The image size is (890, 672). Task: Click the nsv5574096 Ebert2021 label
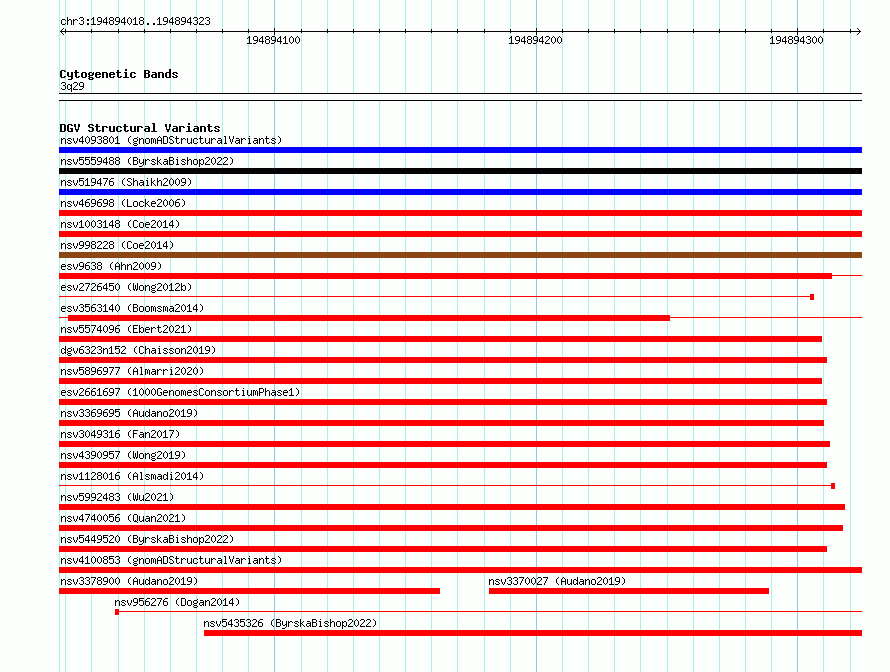(126, 329)
